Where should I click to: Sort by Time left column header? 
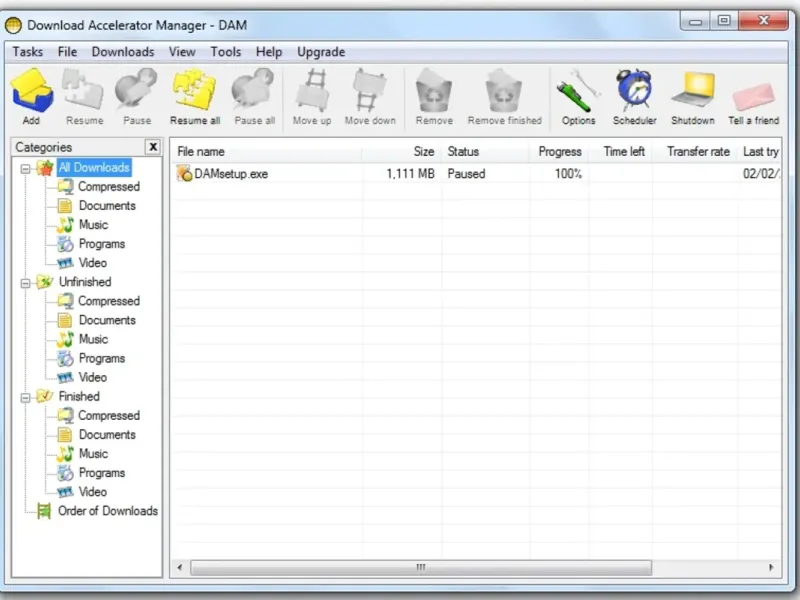coord(620,152)
